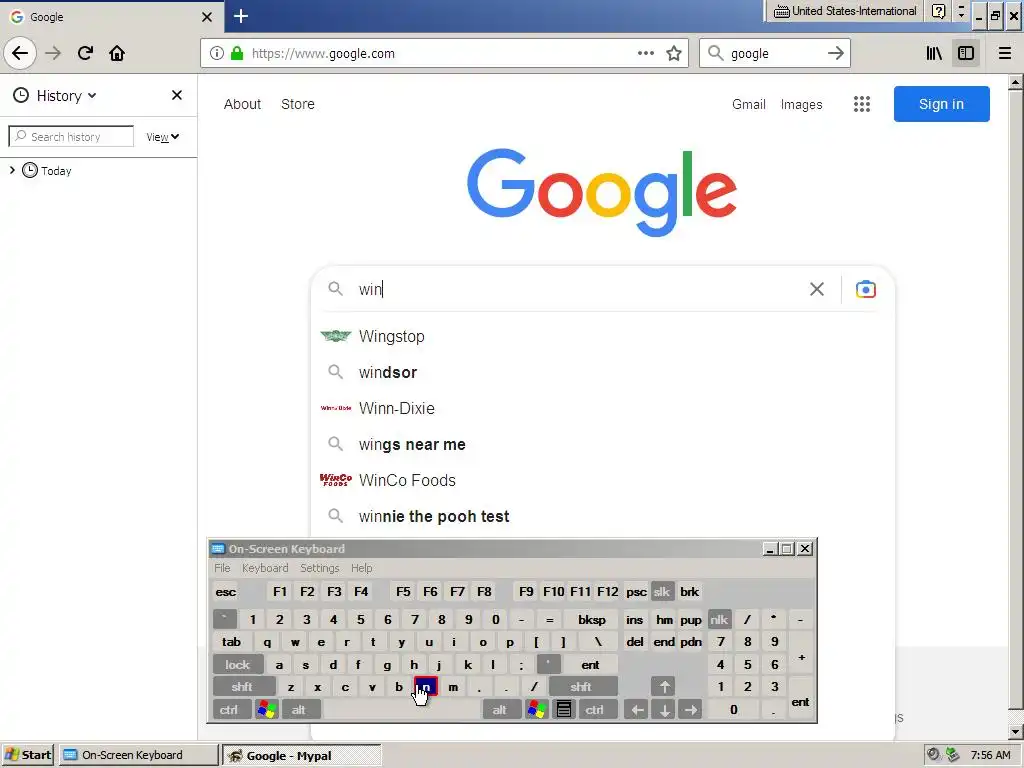Focus the Search history field
The width and height of the screenshot is (1024, 768).
(71, 136)
